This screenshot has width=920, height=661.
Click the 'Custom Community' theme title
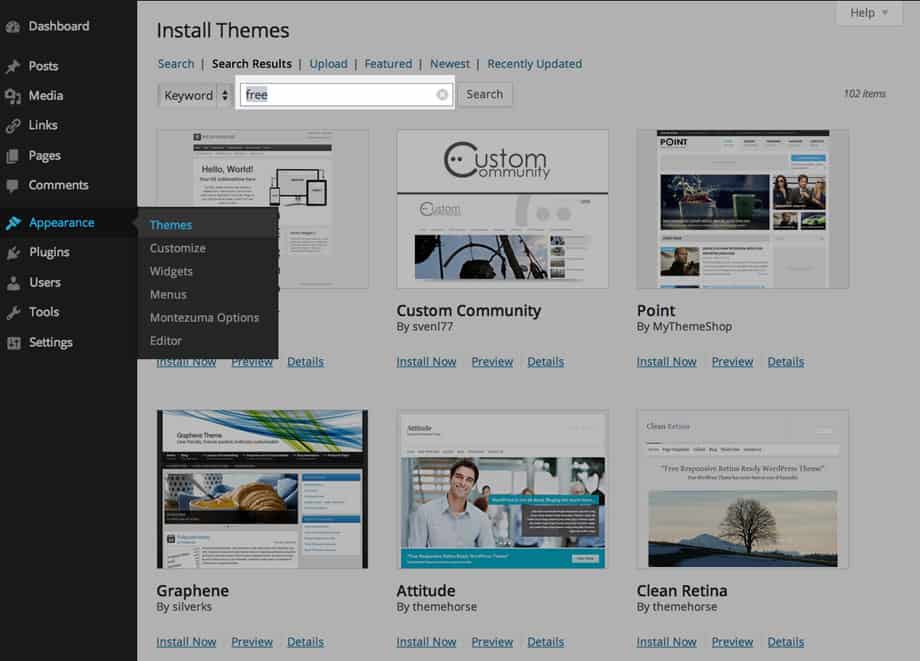(x=469, y=311)
